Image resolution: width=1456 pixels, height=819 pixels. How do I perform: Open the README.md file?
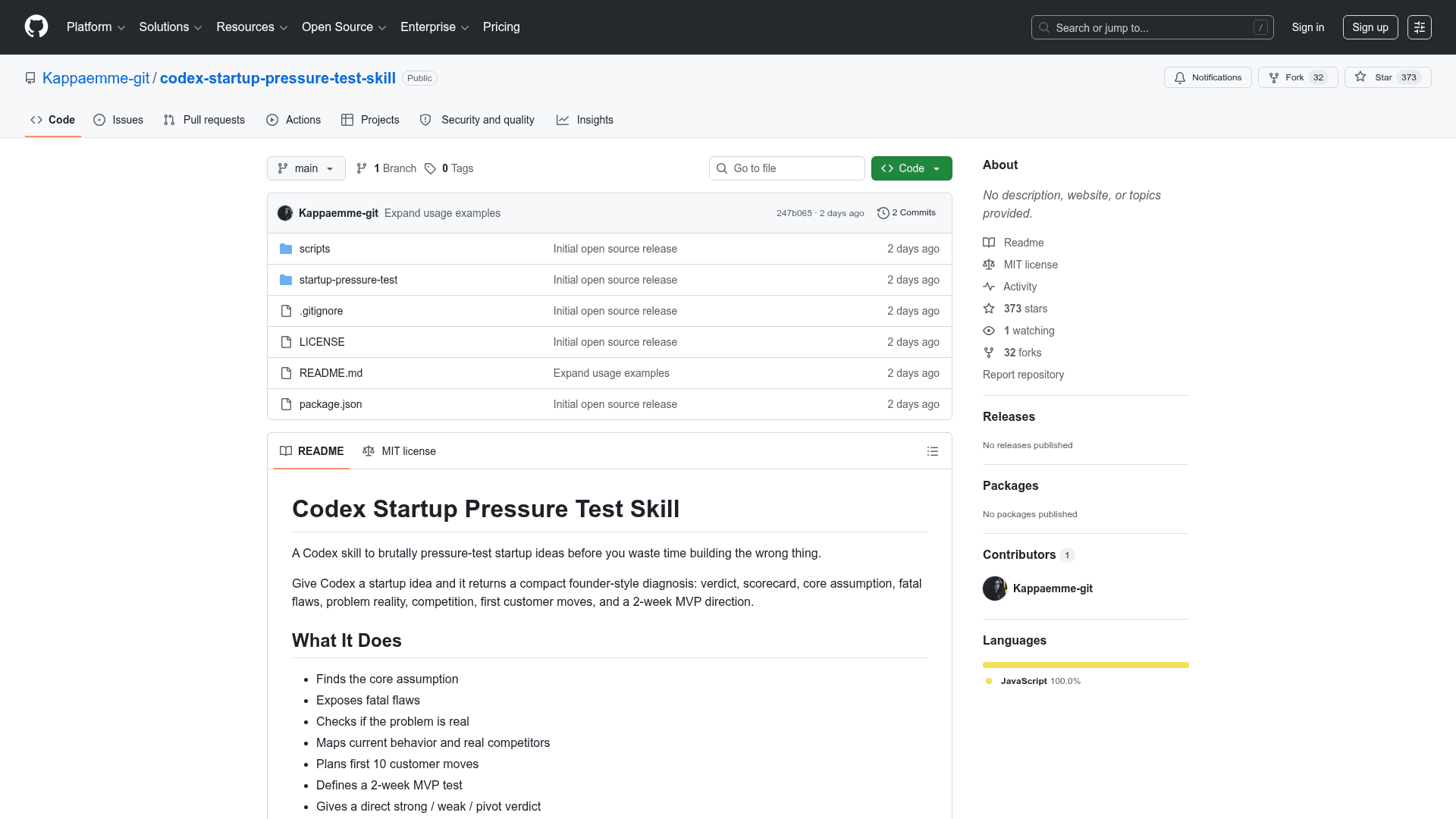point(331,373)
